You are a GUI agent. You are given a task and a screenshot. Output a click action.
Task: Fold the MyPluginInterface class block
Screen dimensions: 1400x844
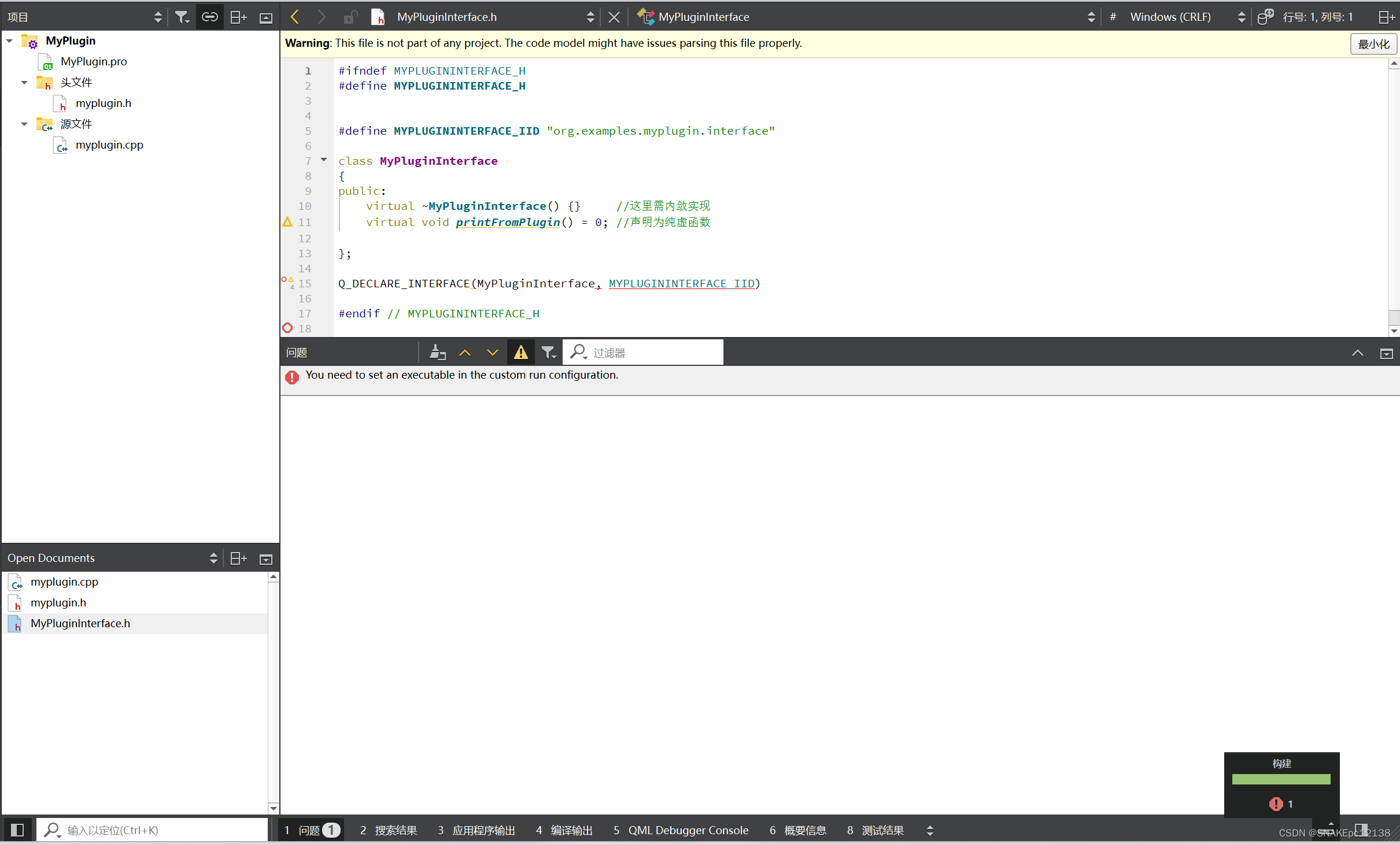pos(324,160)
